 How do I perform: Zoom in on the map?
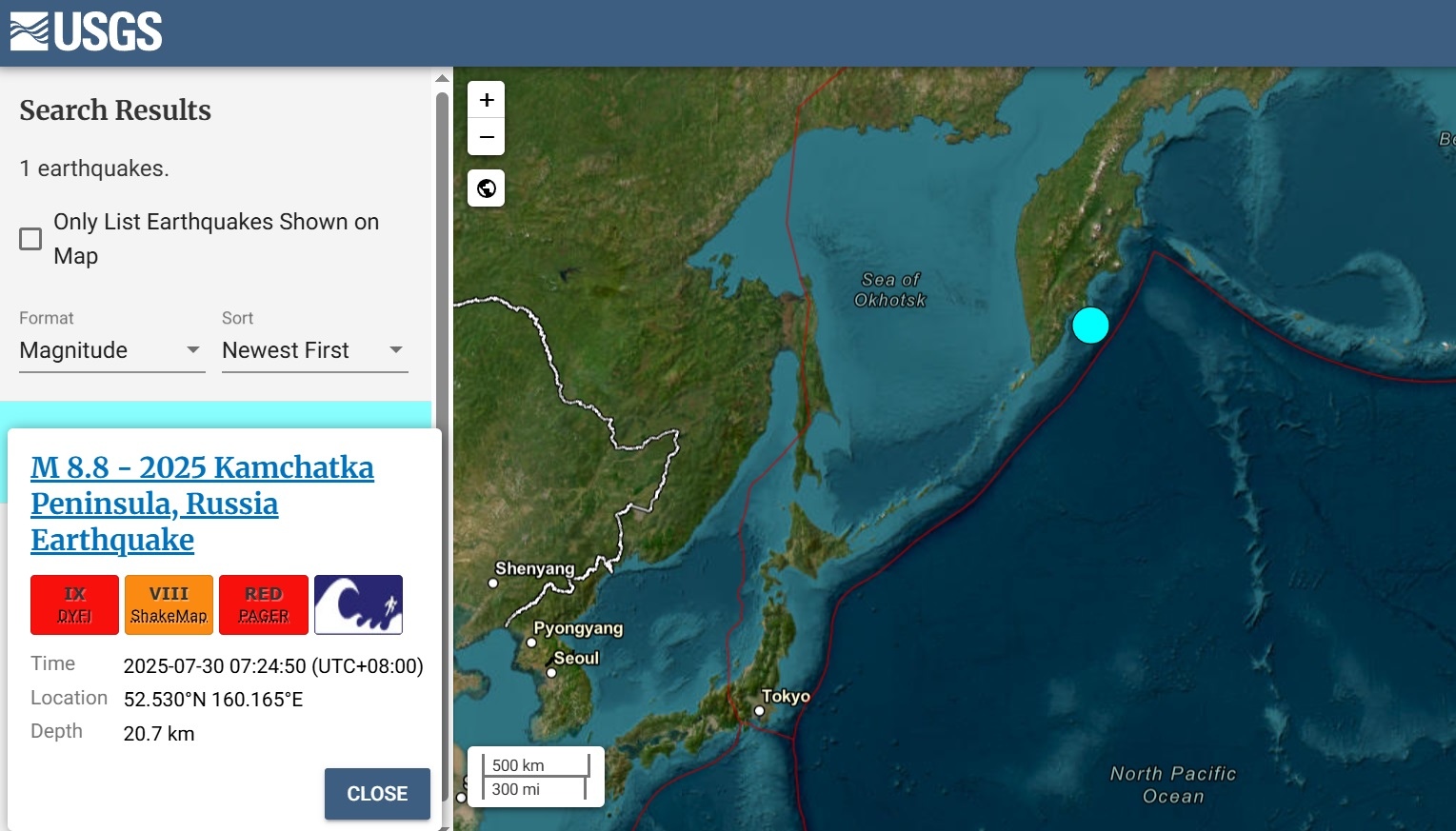point(487,100)
